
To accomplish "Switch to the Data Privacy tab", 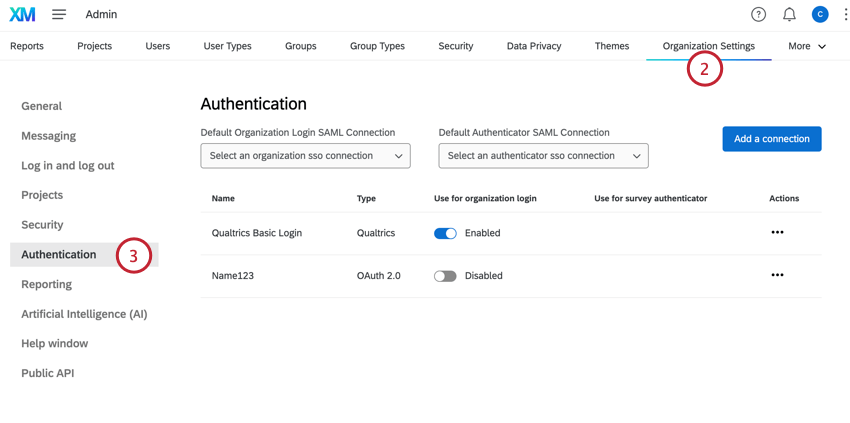I will point(533,46).
